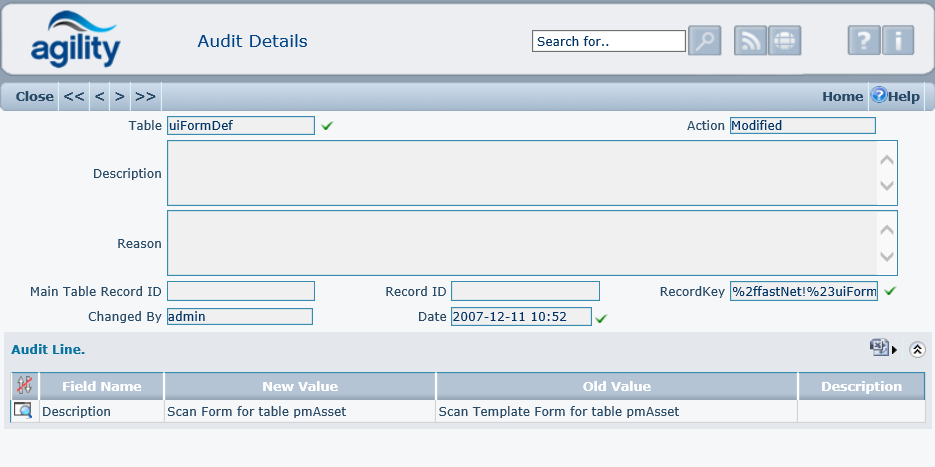This screenshot has width=935, height=467.
Task: Open the question mark help icon
Action: pos(864,41)
